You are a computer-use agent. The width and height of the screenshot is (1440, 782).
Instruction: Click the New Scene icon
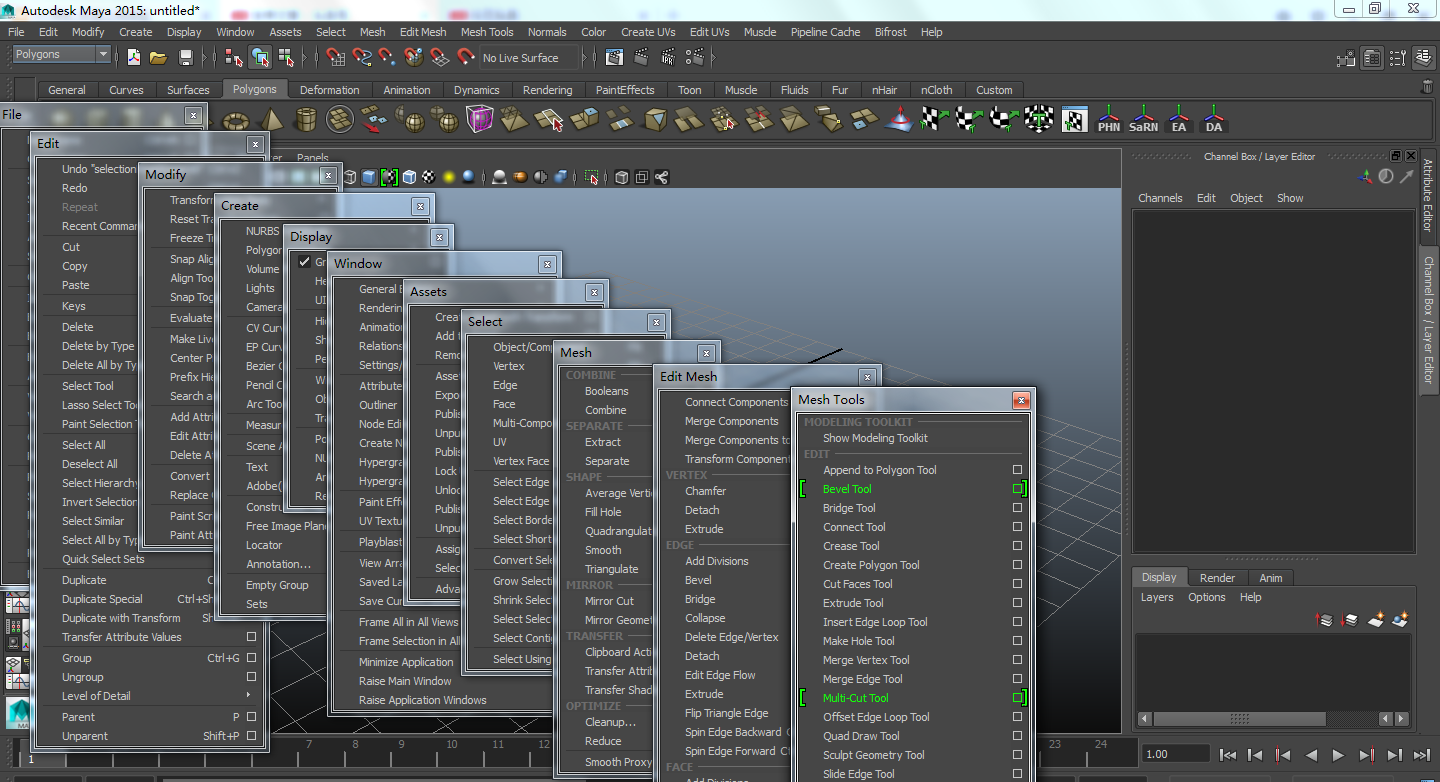click(134, 57)
